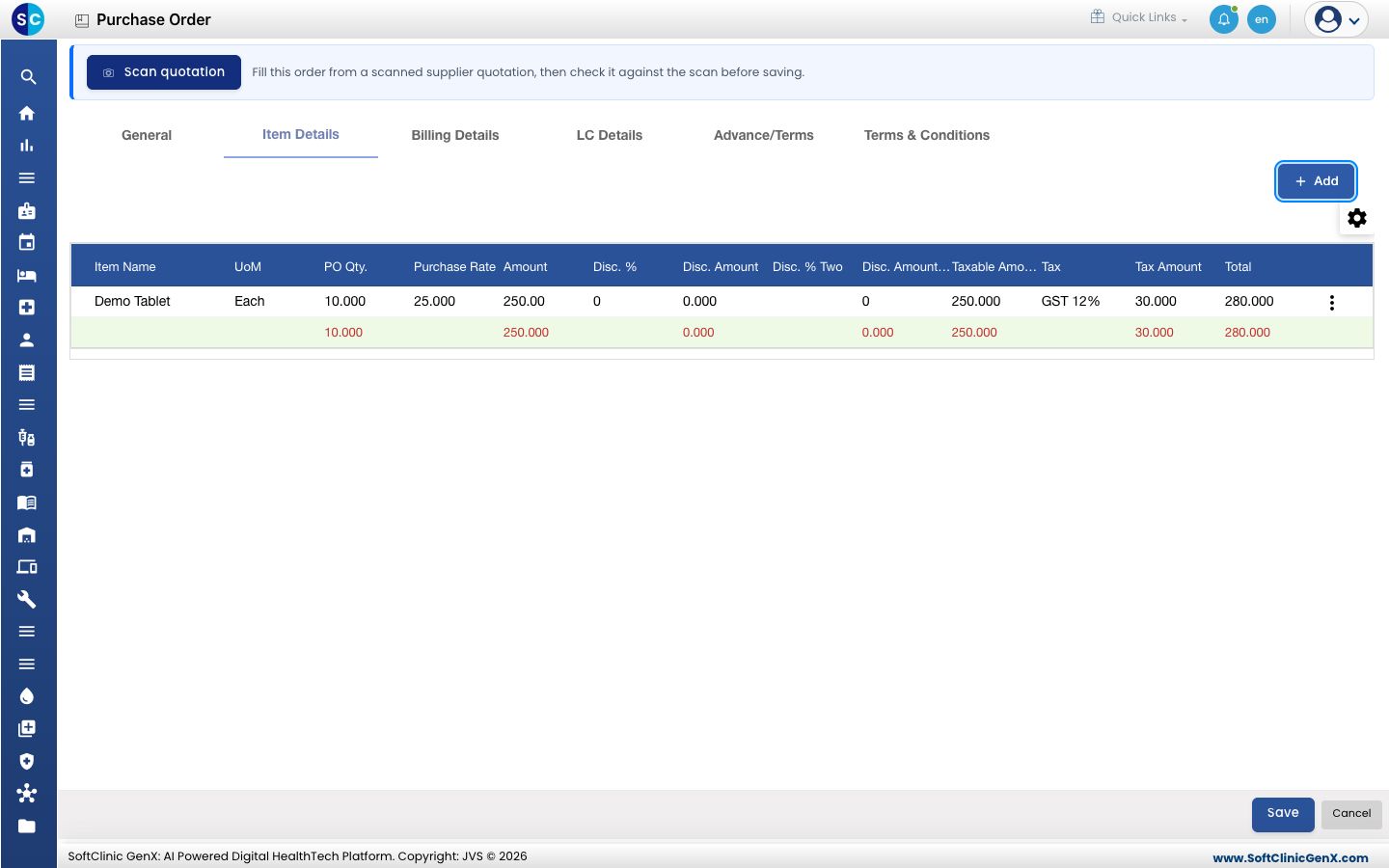
Task: Save the purchase order
Action: click(1283, 814)
